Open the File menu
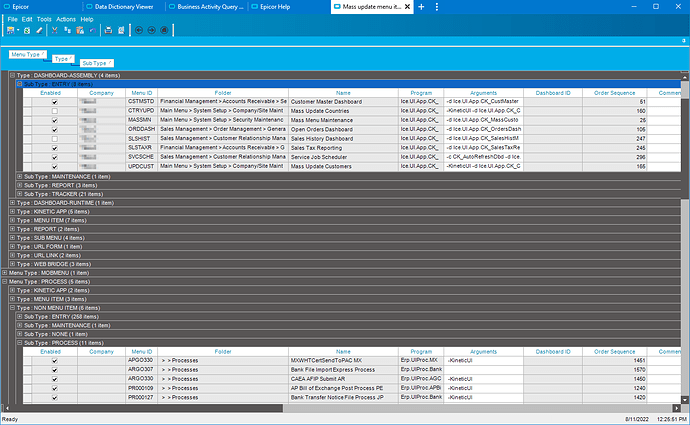 coord(12,19)
